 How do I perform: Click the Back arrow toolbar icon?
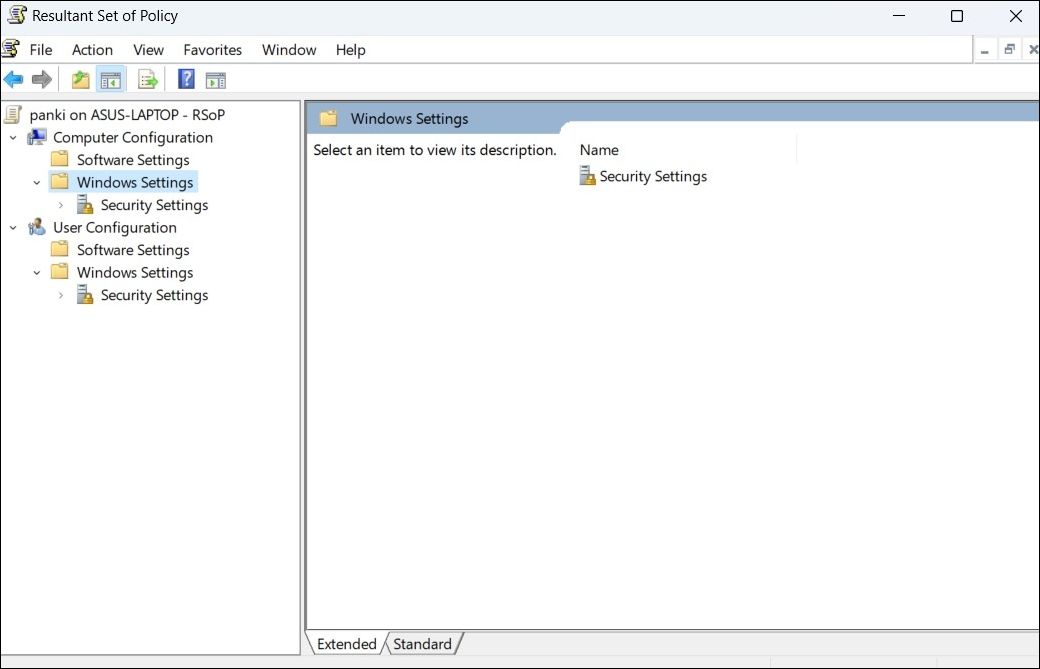coord(13,80)
